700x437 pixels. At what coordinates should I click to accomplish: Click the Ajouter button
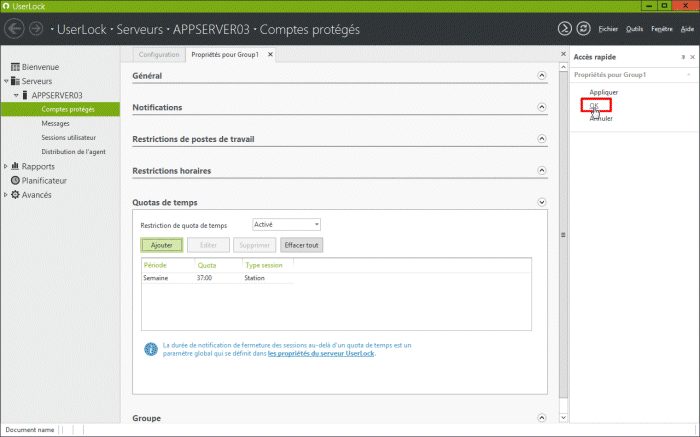[162, 245]
